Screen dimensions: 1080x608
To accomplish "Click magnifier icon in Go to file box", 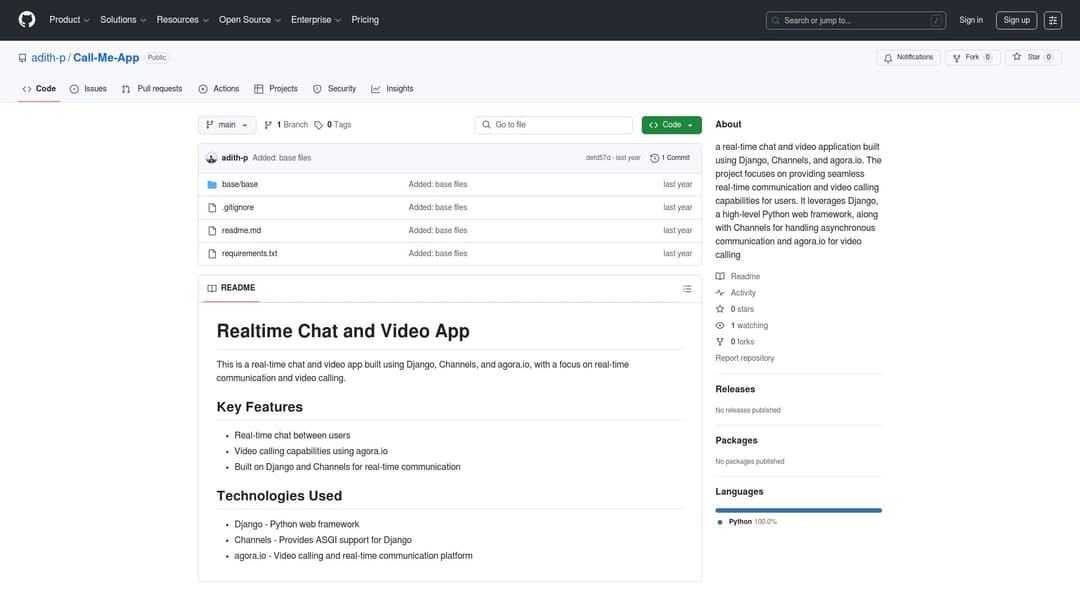I will (486, 125).
